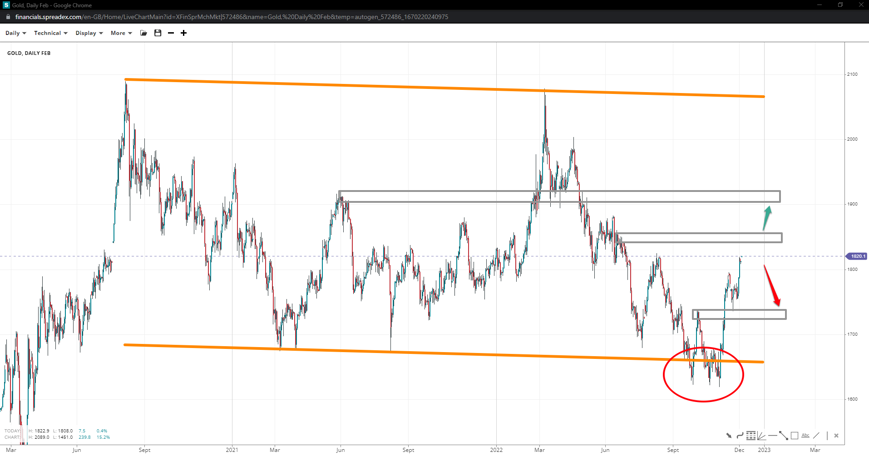Close the drawing tools toolbar
Screen dimensions: 869x456
(836, 436)
